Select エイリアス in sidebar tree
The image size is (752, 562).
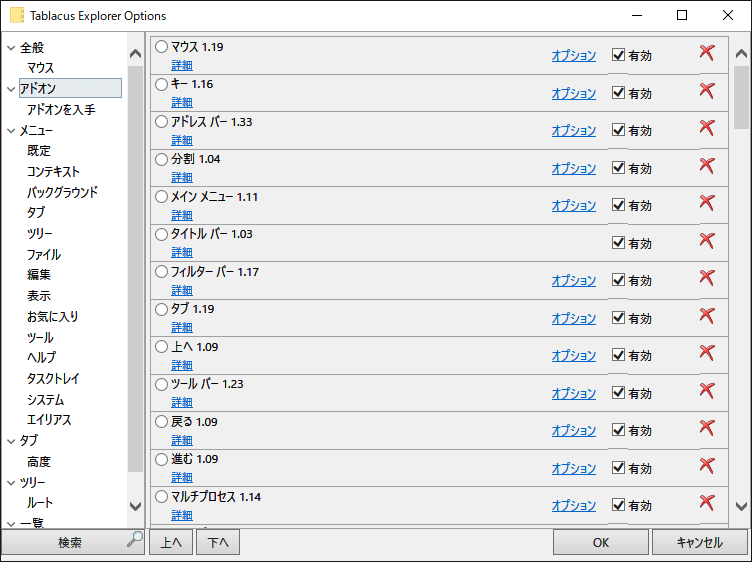point(49,420)
